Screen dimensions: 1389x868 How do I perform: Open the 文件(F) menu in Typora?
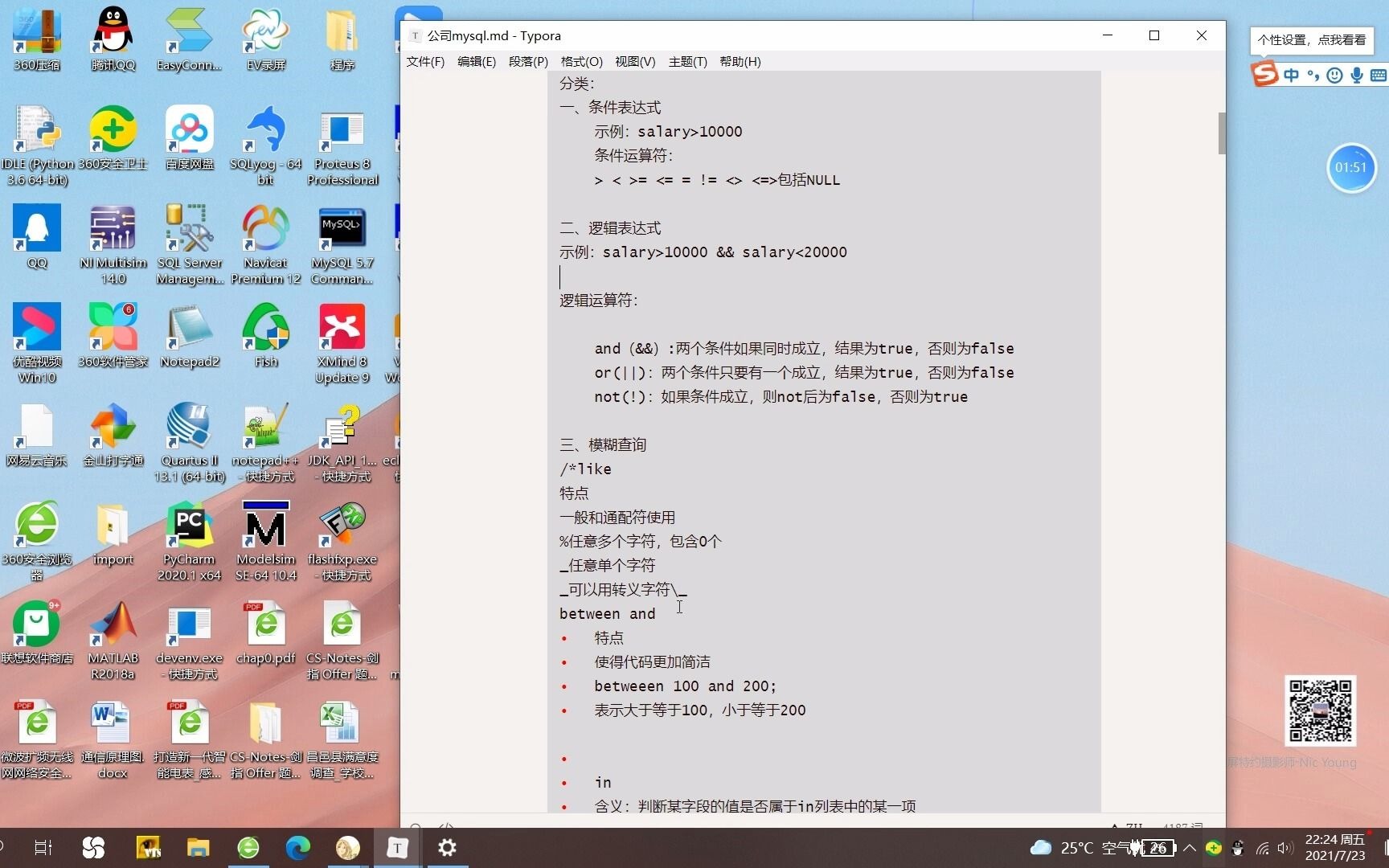click(426, 61)
